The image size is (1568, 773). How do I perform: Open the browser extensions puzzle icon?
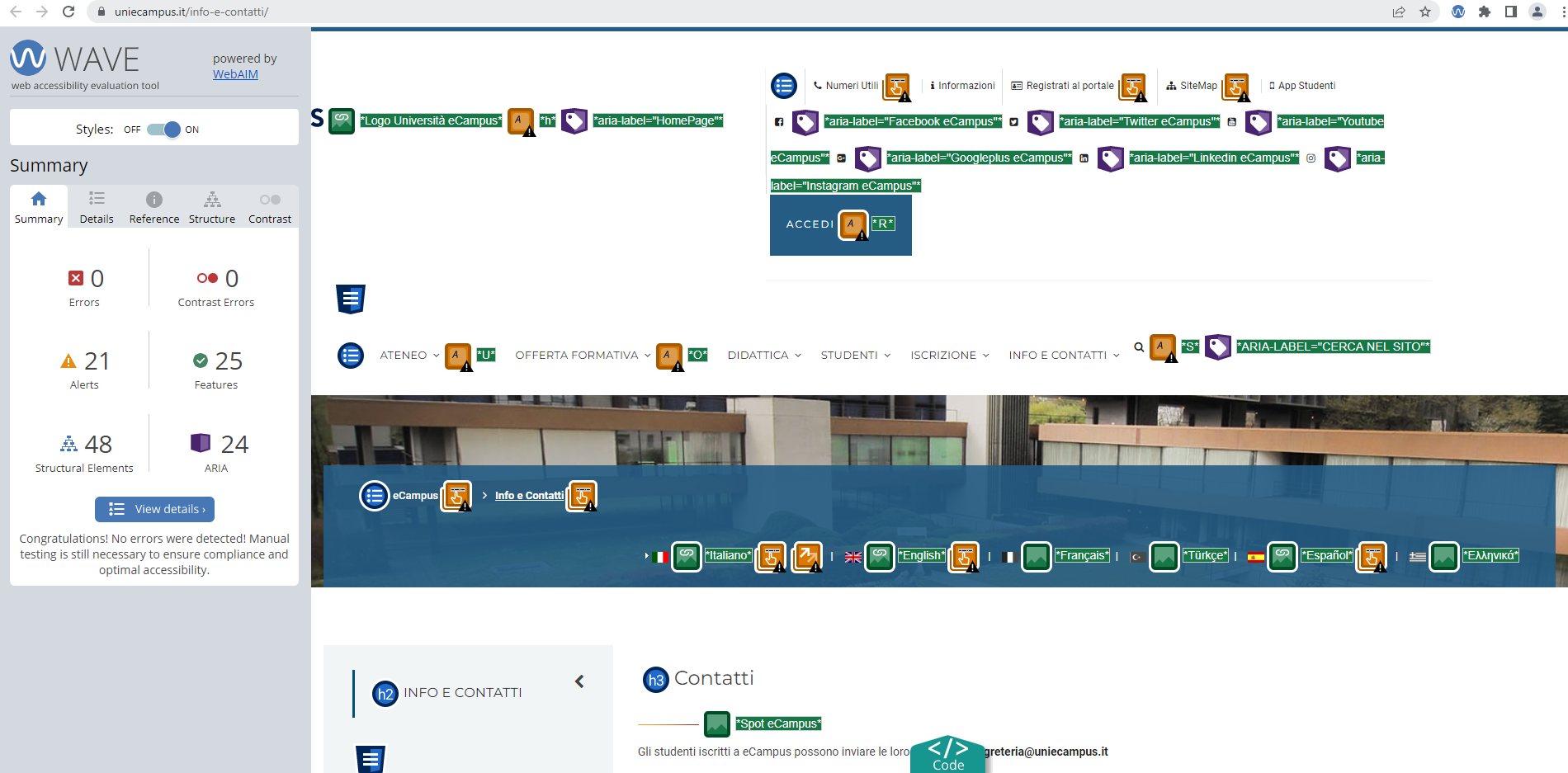point(1485,12)
